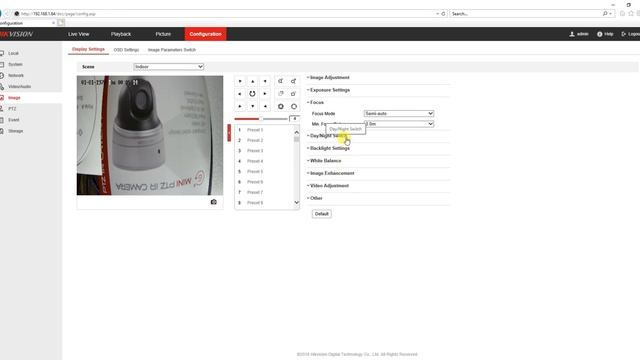
Task: Move camera down-right with diagonal arrow
Action: point(265,107)
